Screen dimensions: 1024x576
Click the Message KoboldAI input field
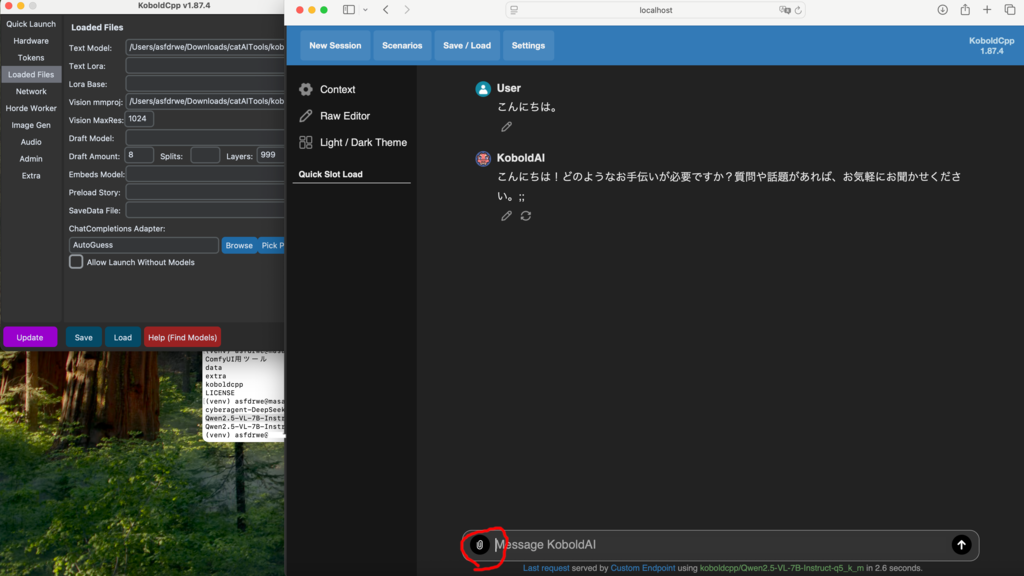[x=718, y=545]
